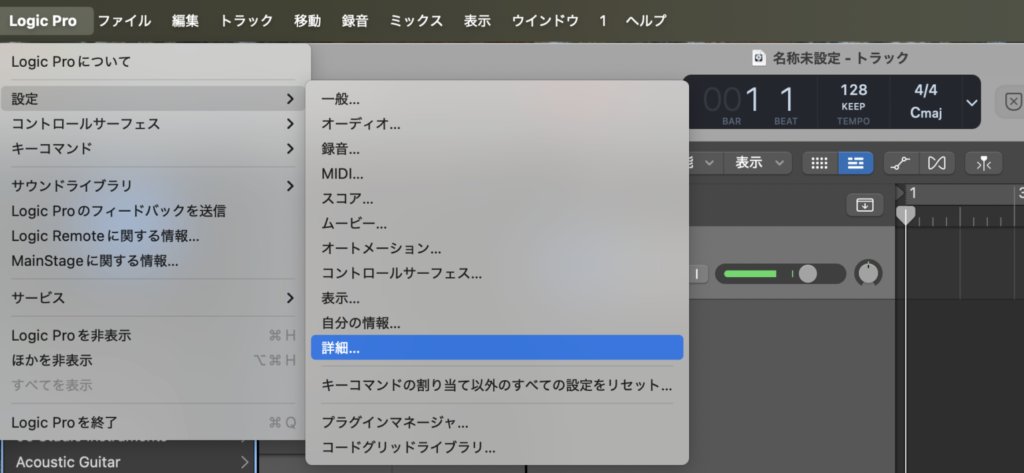Select オートメーション... settings

497,248
